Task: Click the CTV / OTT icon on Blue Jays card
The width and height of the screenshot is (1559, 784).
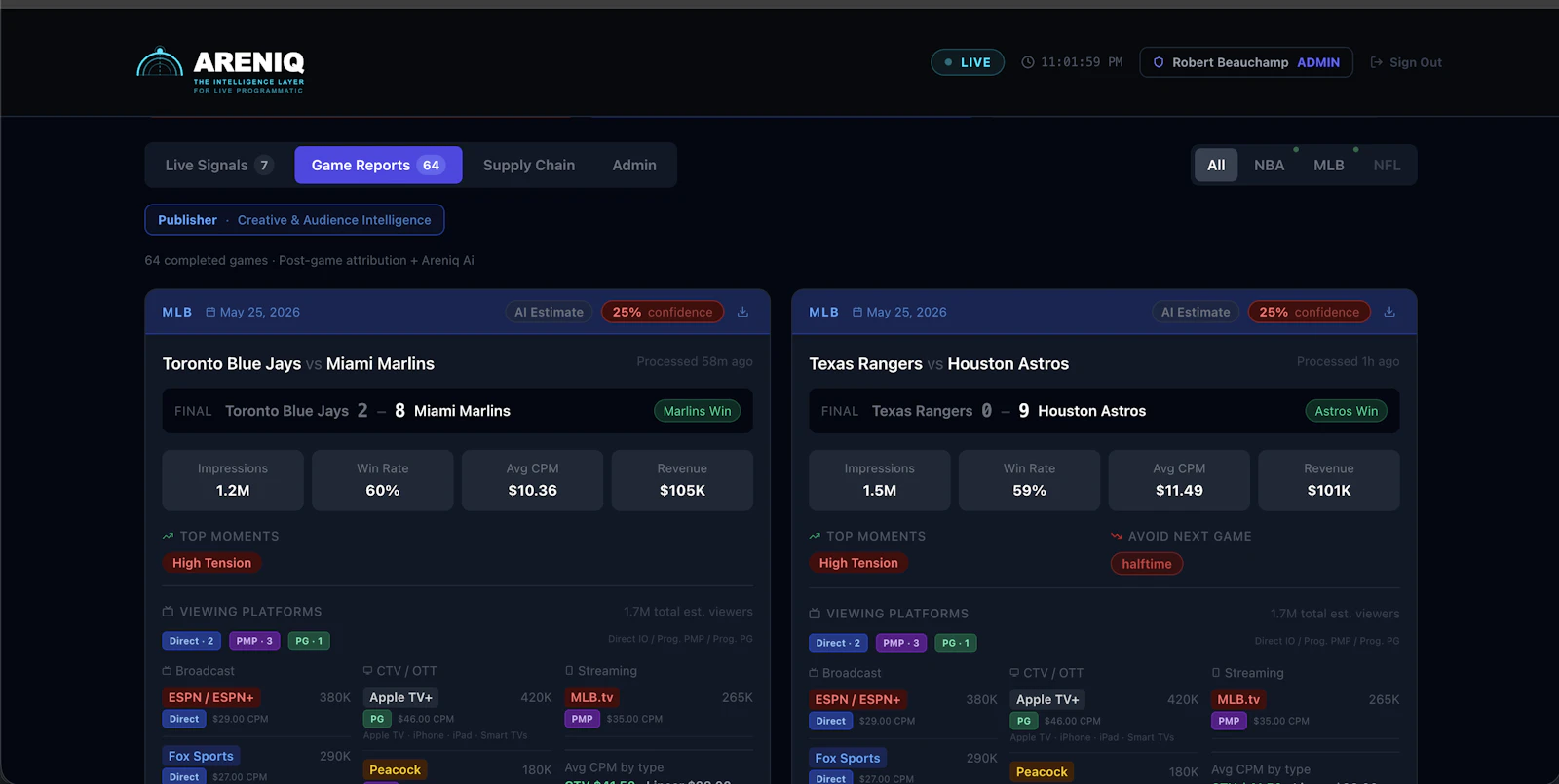Action: [x=368, y=671]
